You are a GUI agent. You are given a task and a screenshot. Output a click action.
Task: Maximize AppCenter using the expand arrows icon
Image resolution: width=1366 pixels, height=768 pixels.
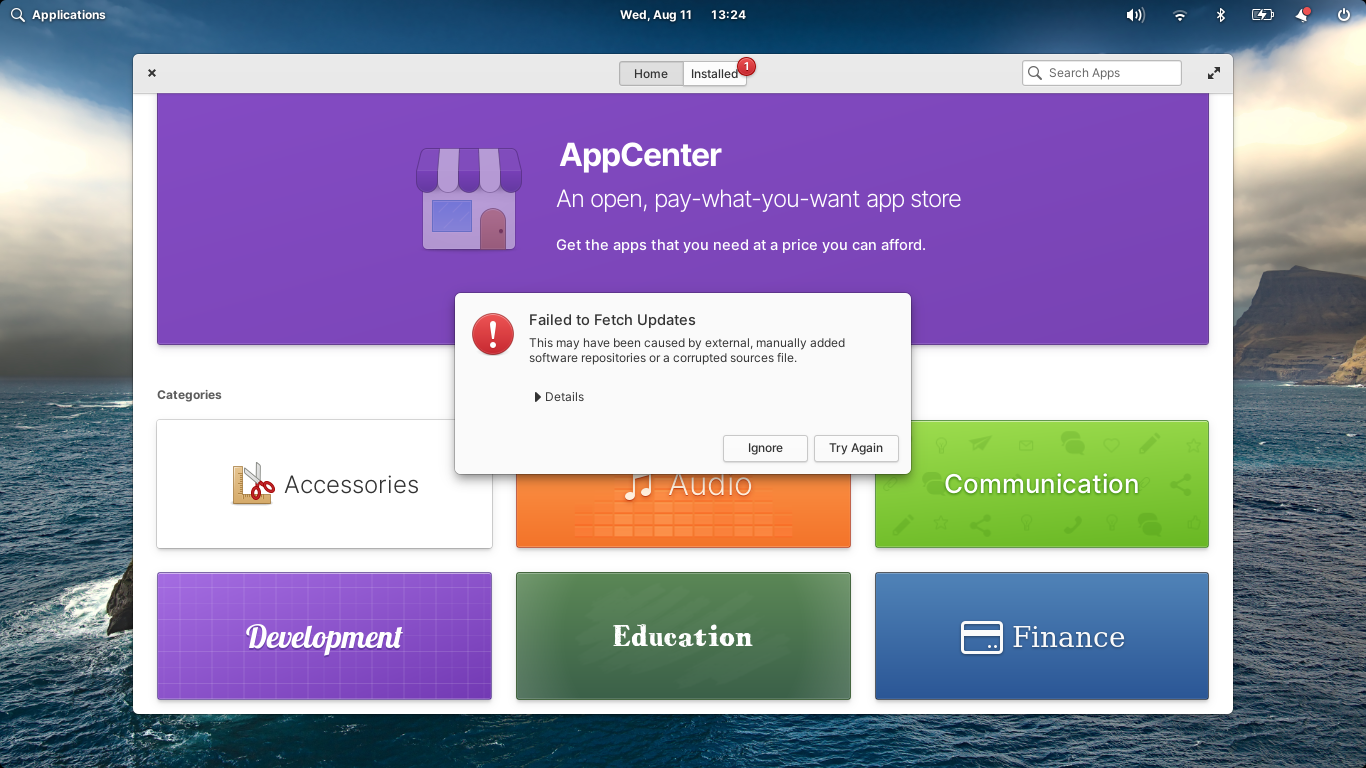click(1214, 73)
